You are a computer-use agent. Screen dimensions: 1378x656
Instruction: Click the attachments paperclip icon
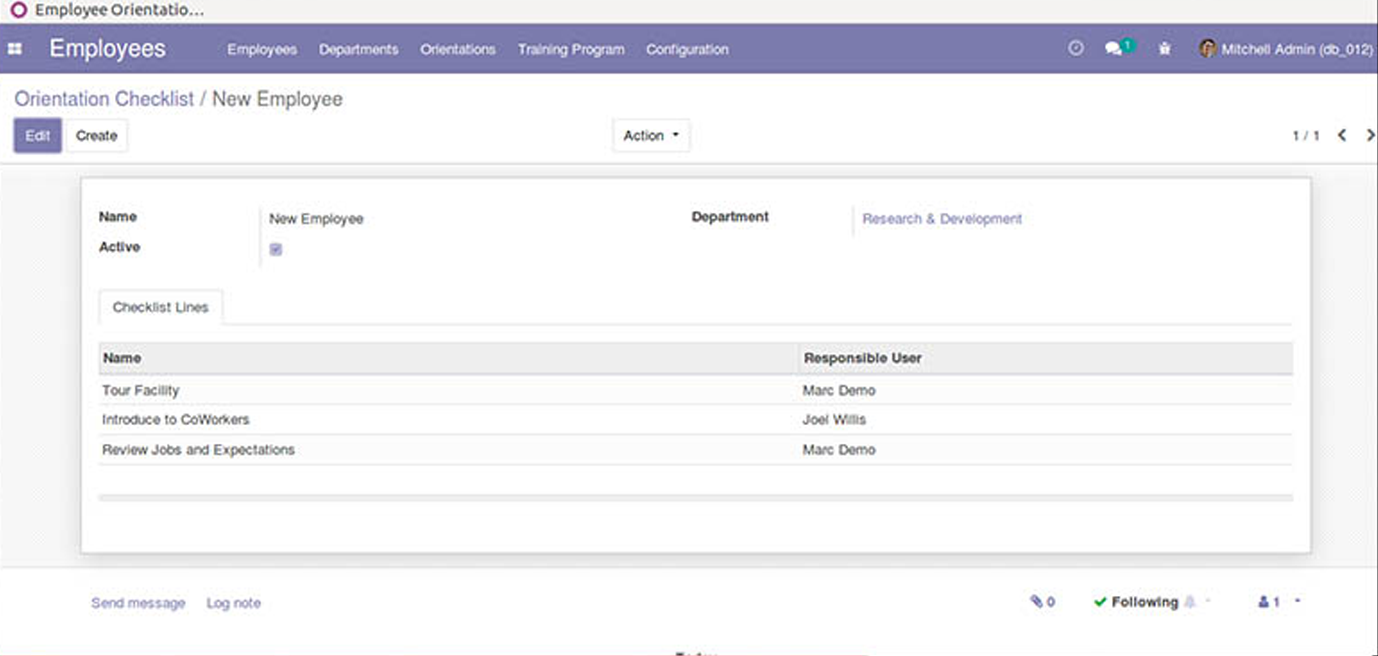point(1037,602)
